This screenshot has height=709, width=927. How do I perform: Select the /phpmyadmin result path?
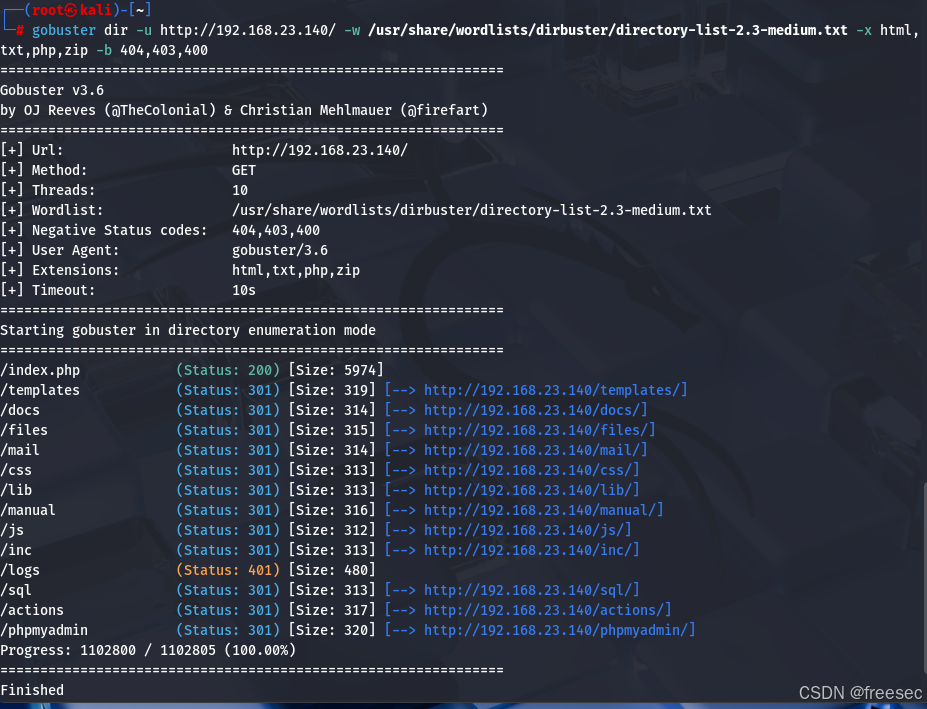(x=44, y=630)
